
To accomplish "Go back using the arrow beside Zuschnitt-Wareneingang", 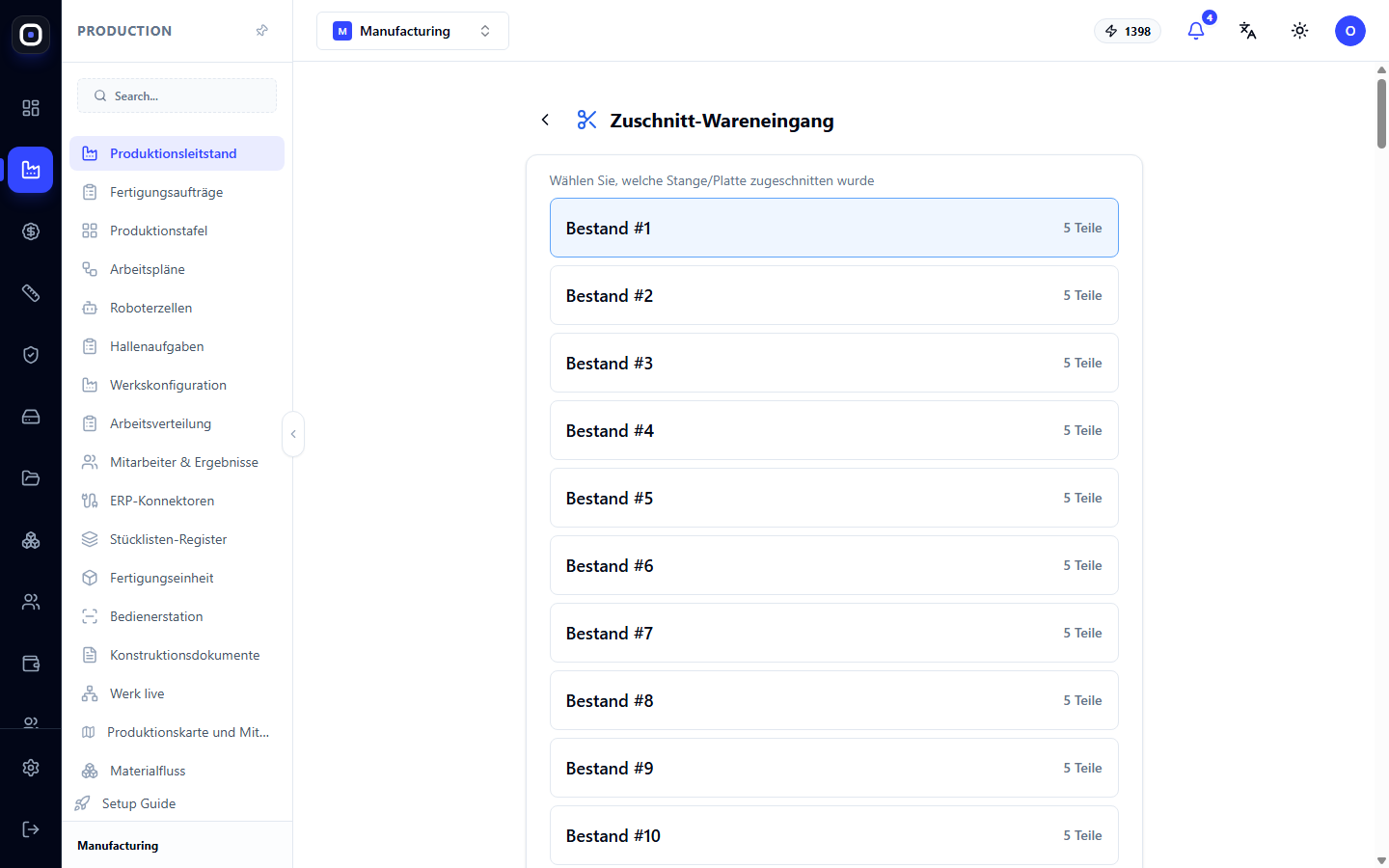I will (x=545, y=120).
